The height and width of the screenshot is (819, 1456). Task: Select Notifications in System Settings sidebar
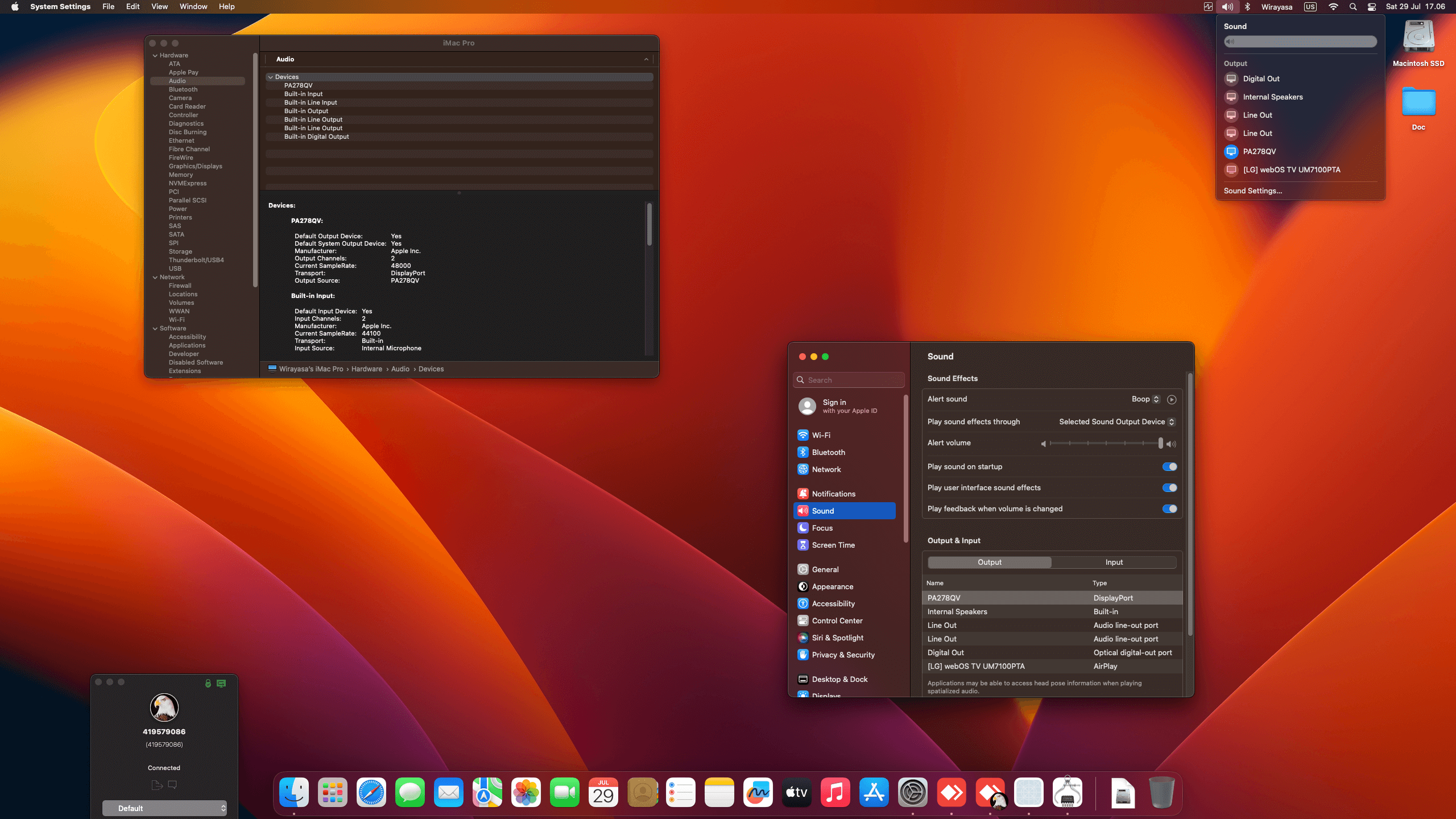pos(834,493)
